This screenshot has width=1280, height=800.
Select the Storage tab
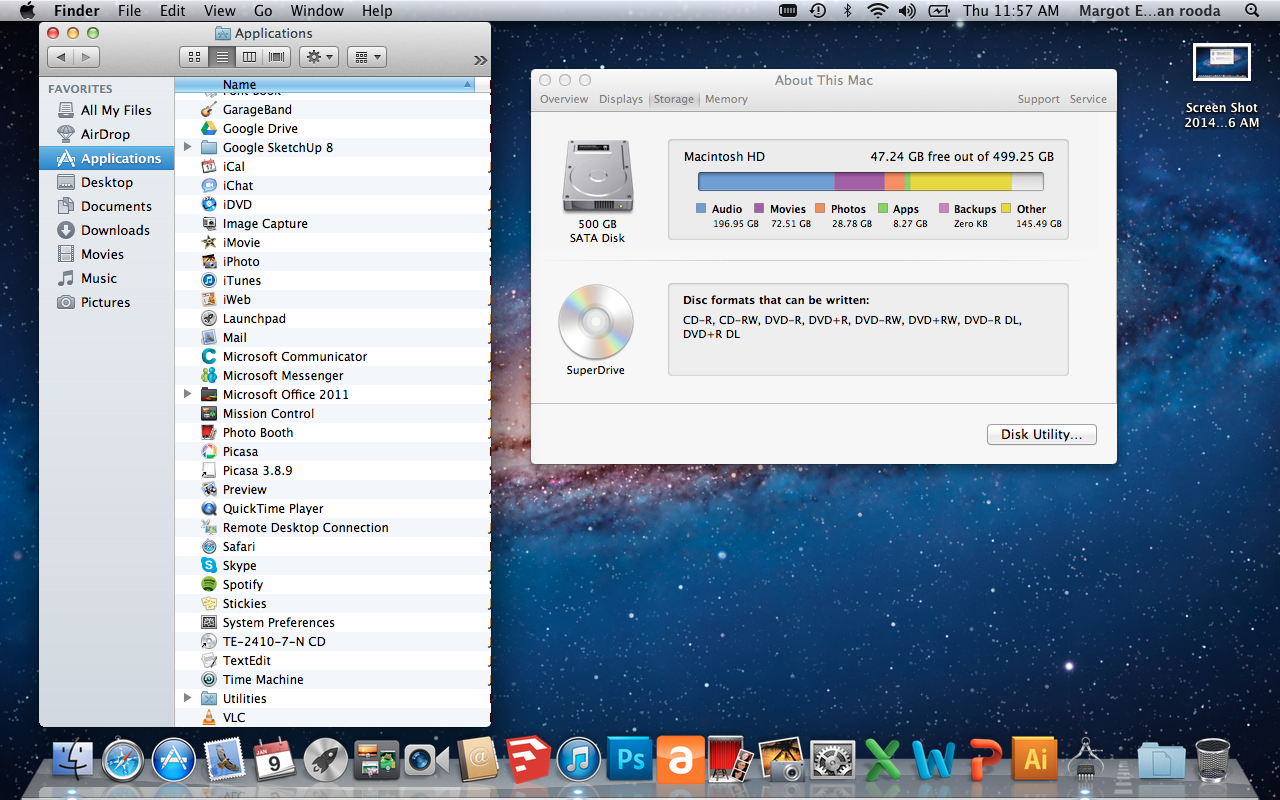pyautogui.click(x=673, y=99)
